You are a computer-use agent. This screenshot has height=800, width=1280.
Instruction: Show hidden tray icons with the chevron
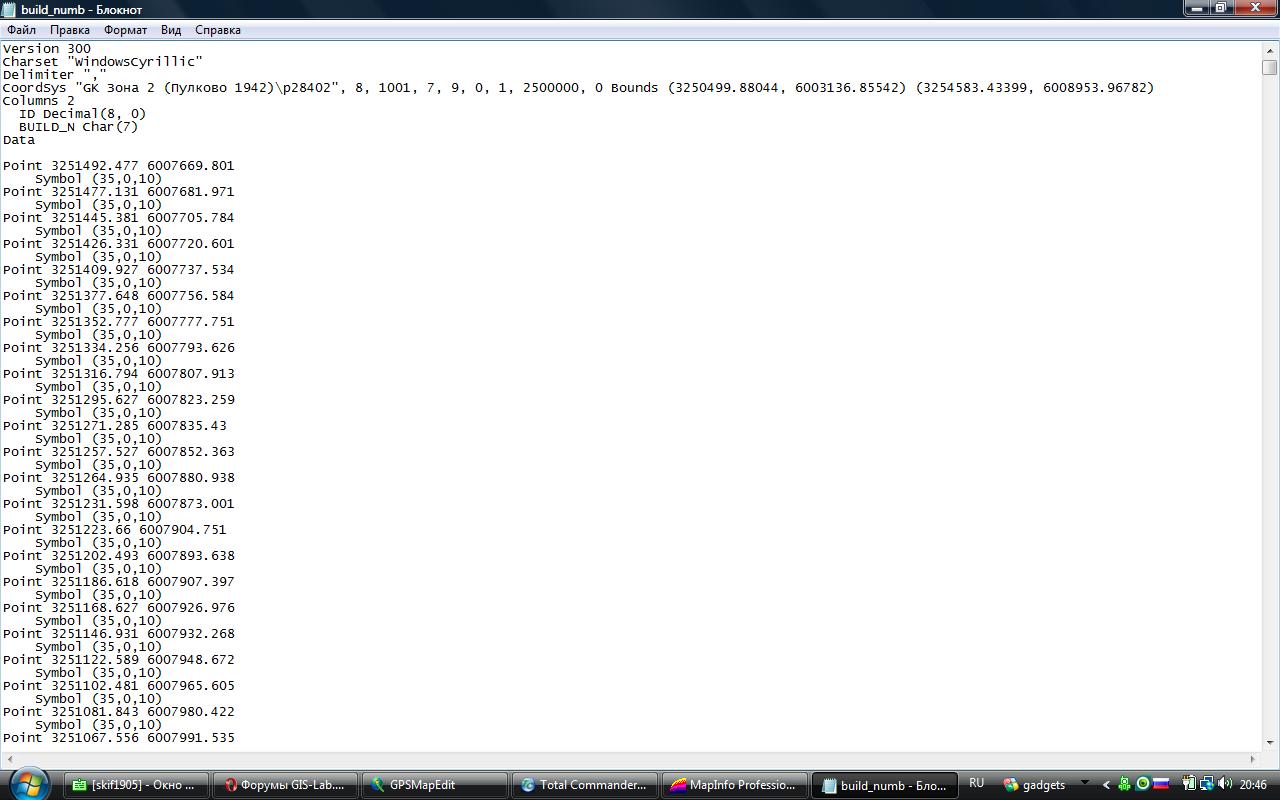pos(1106,785)
